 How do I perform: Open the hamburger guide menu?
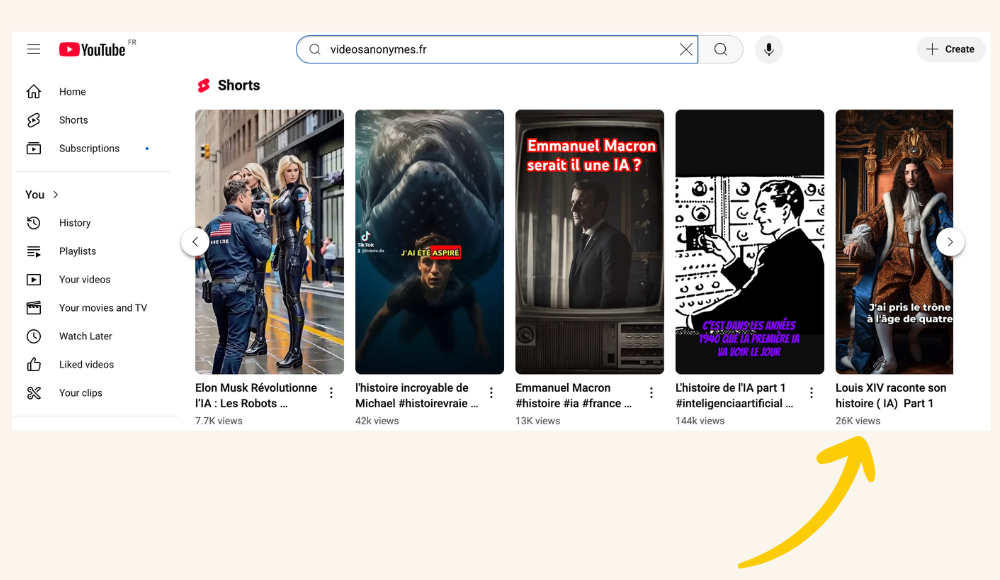34,49
